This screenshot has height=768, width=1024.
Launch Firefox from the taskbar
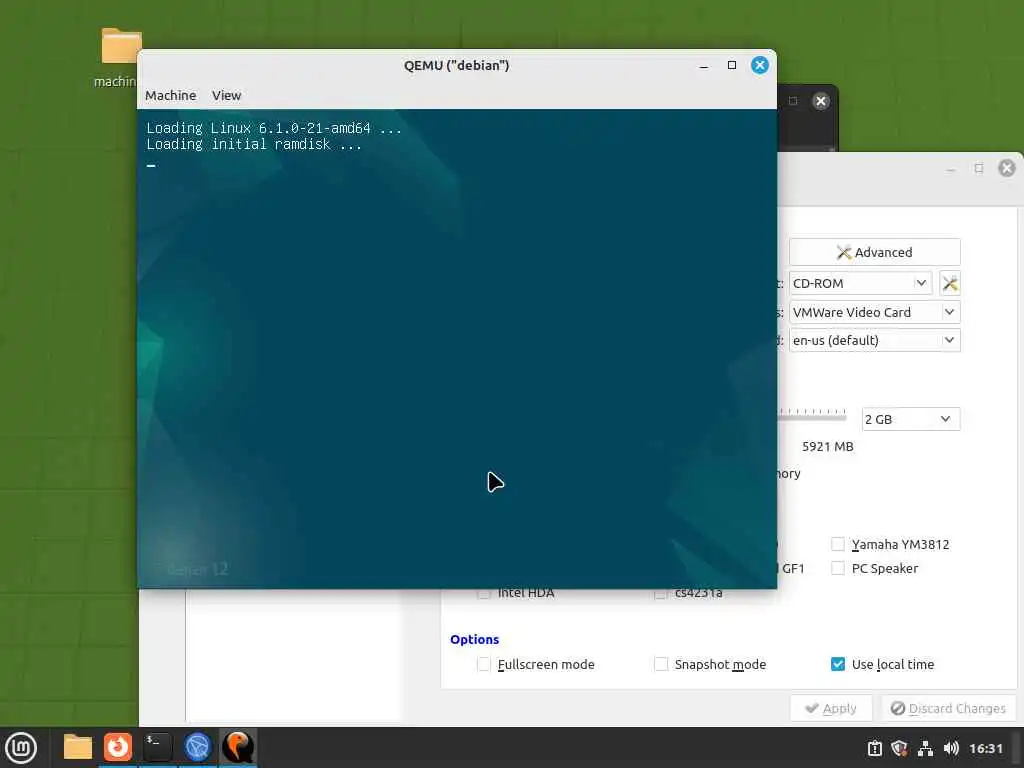click(x=118, y=747)
